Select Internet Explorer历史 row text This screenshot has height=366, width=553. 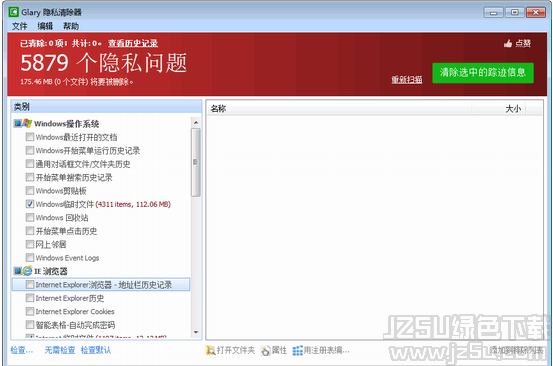70,298
